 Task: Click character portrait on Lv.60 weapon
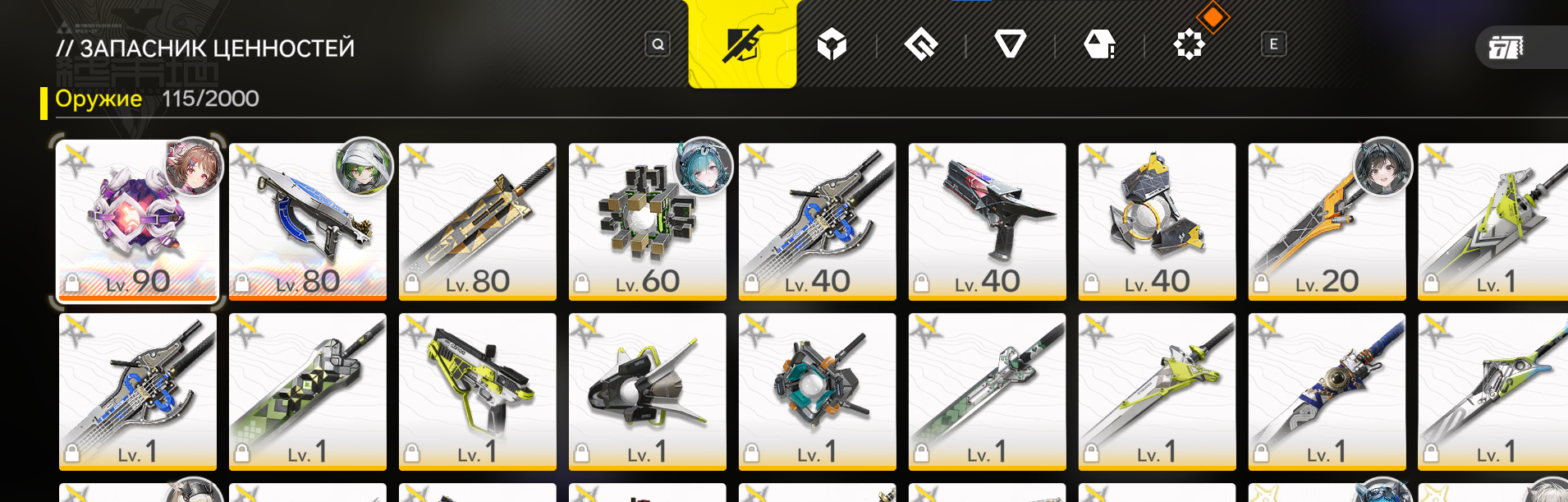(x=704, y=166)
